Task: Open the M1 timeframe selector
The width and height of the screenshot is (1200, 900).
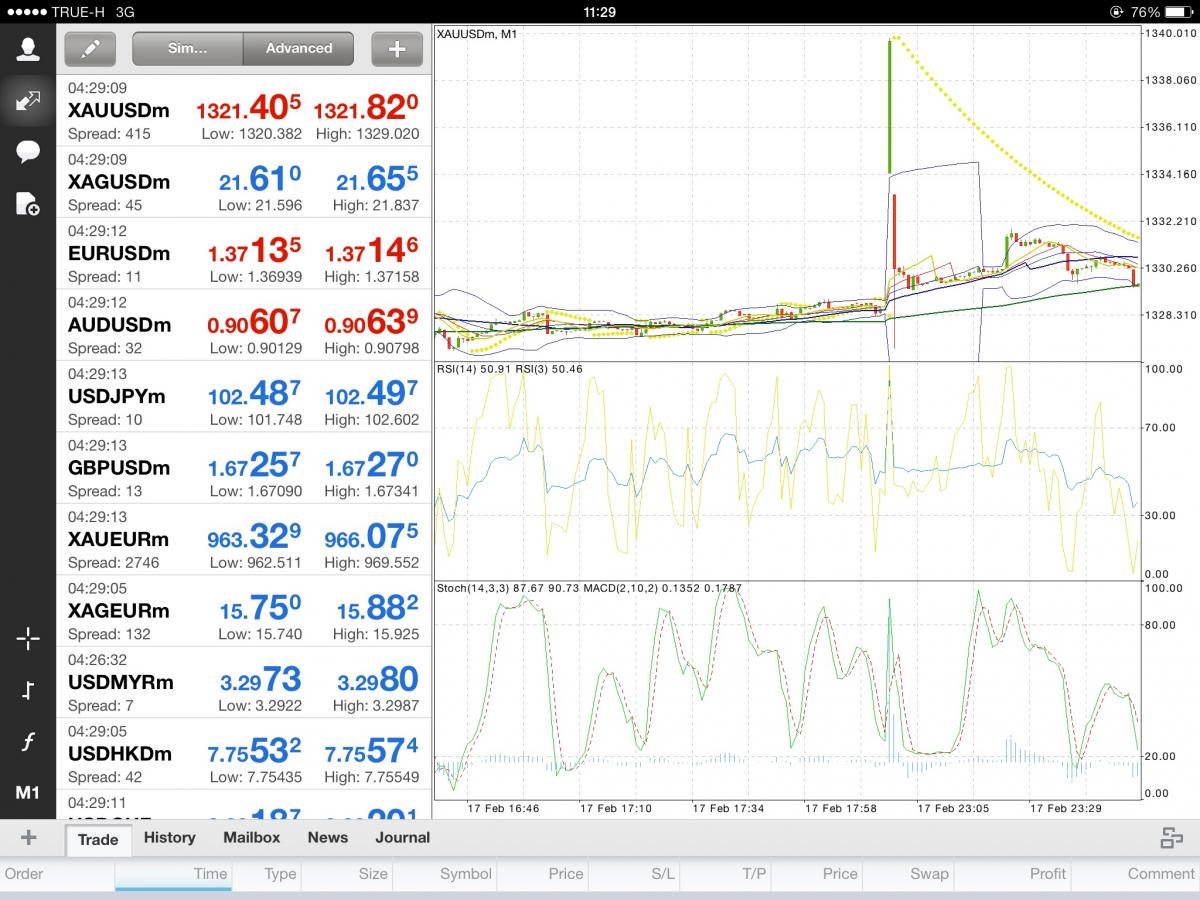Action: [28, 793]
